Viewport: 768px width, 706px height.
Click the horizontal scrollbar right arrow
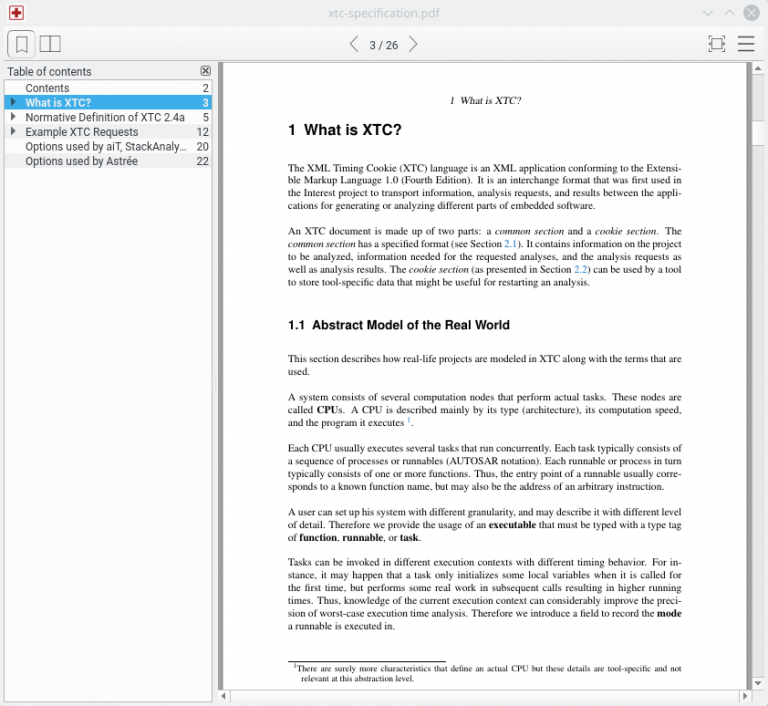tap(743, 696)
